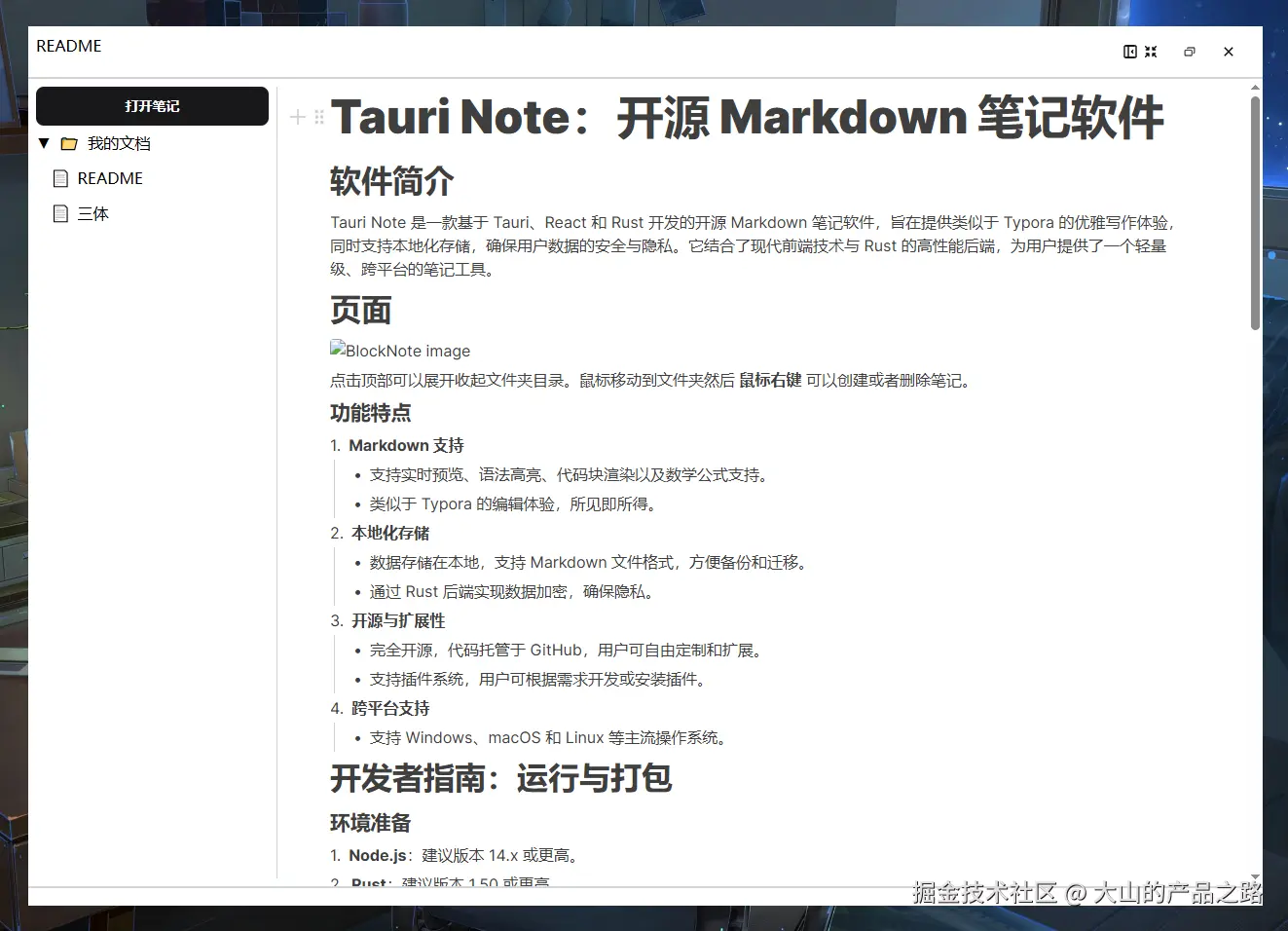
Task: Click the 开源与扩展性 list item
Action: point(398,620)
